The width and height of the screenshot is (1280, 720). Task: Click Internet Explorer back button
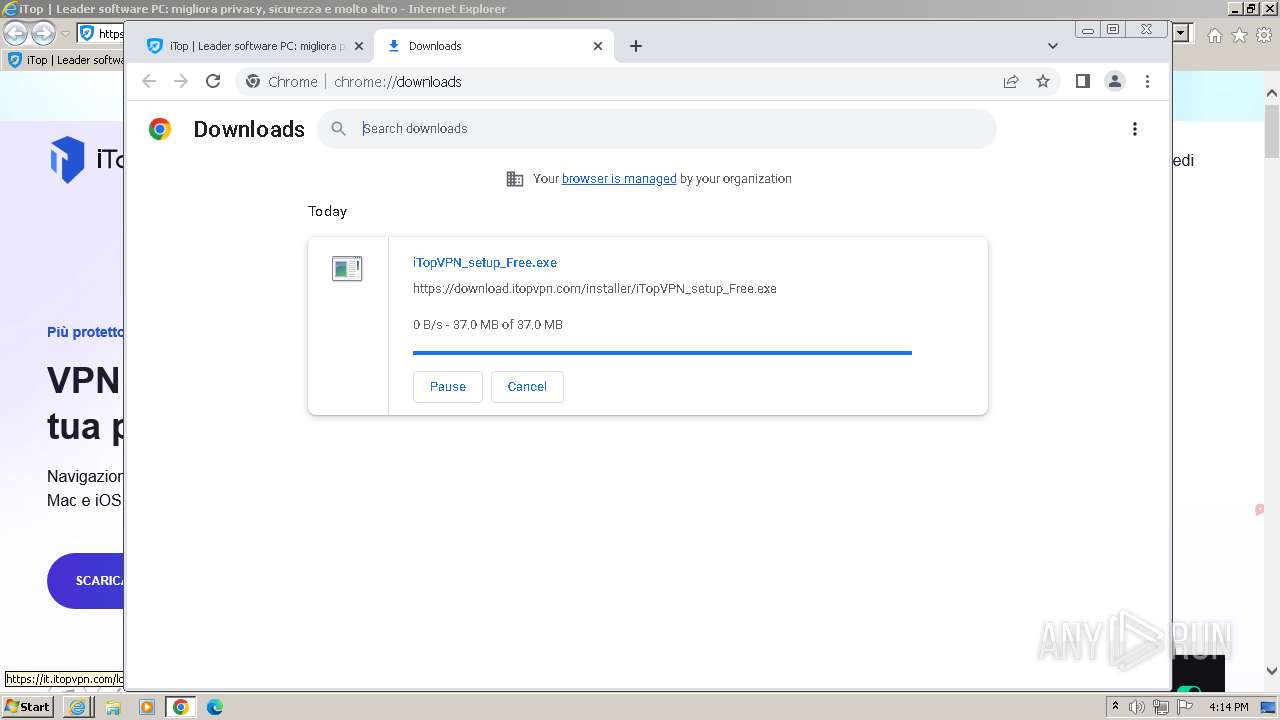pos(15,33)
